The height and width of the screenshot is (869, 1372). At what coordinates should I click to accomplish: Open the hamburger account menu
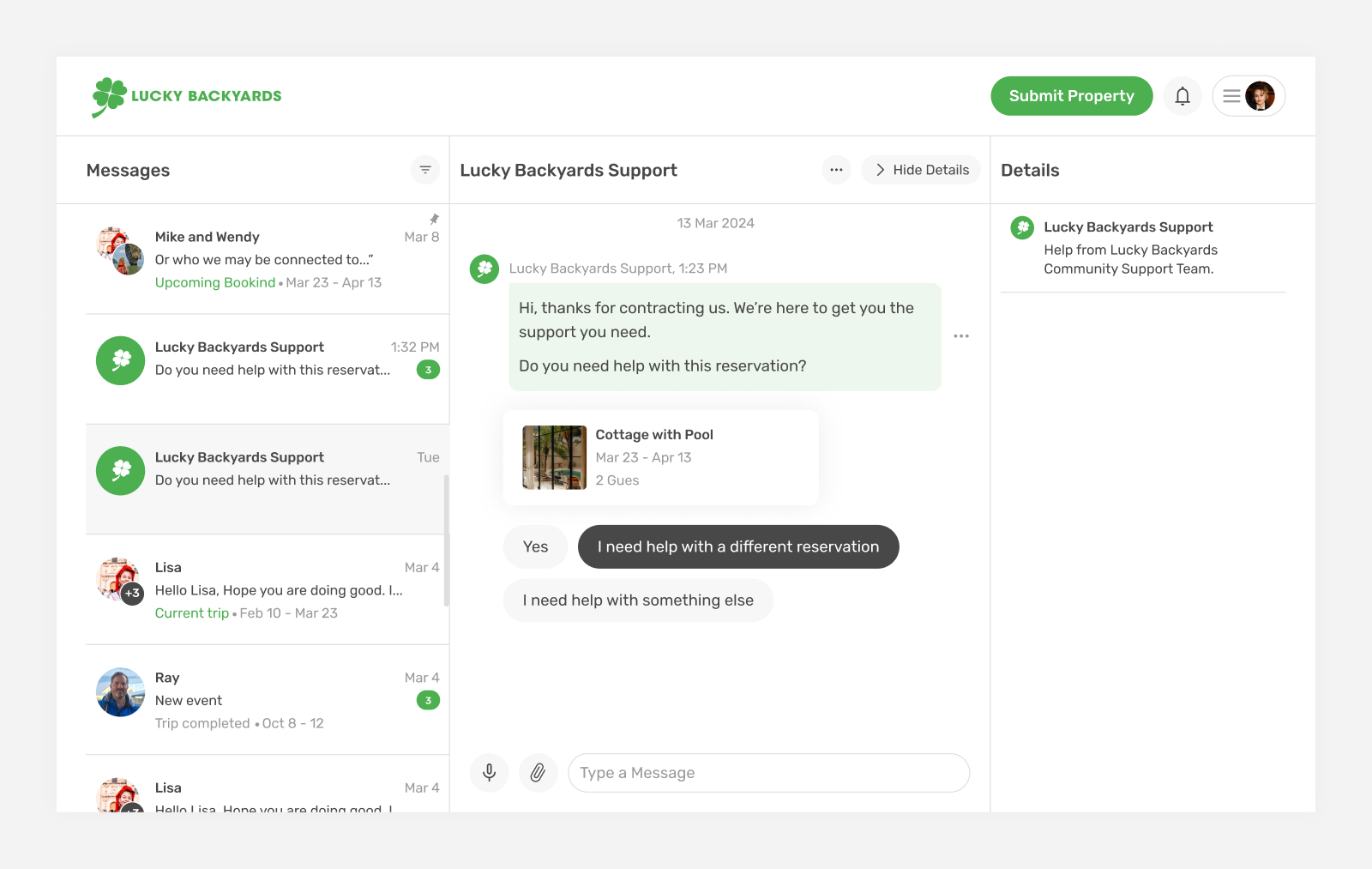(x=1233, y=95)
